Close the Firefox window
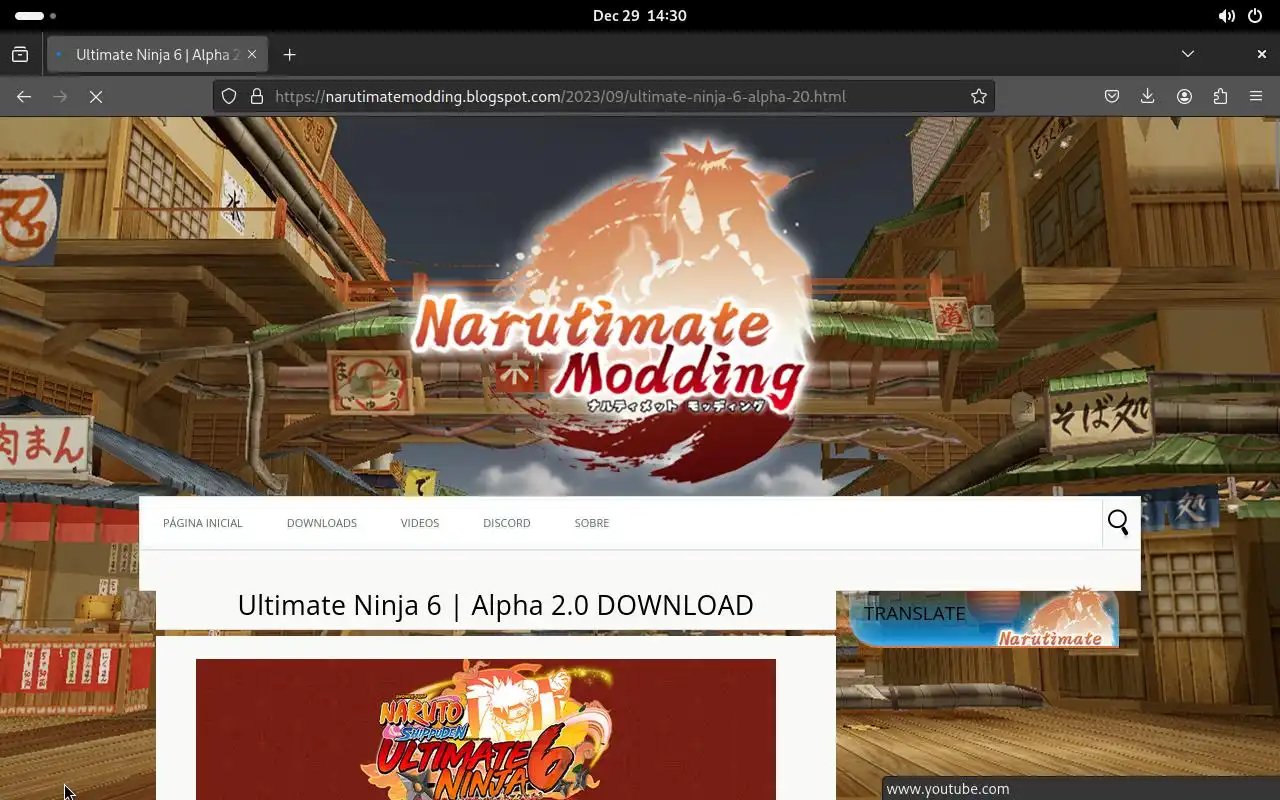The image size is (1280, 800). pyautogui.click(x=1262, y=54)
